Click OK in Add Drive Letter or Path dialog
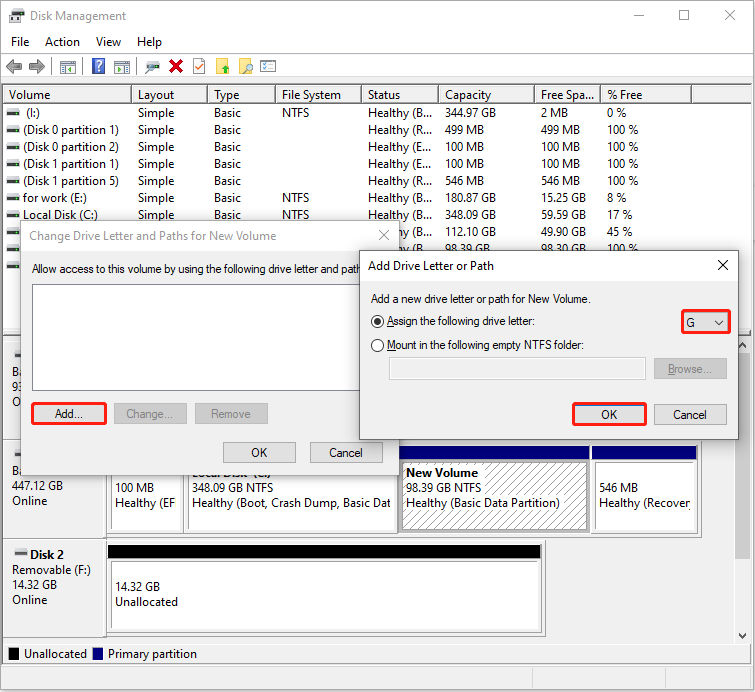Viewport: 755px width, 692px height. coord(609,415)
